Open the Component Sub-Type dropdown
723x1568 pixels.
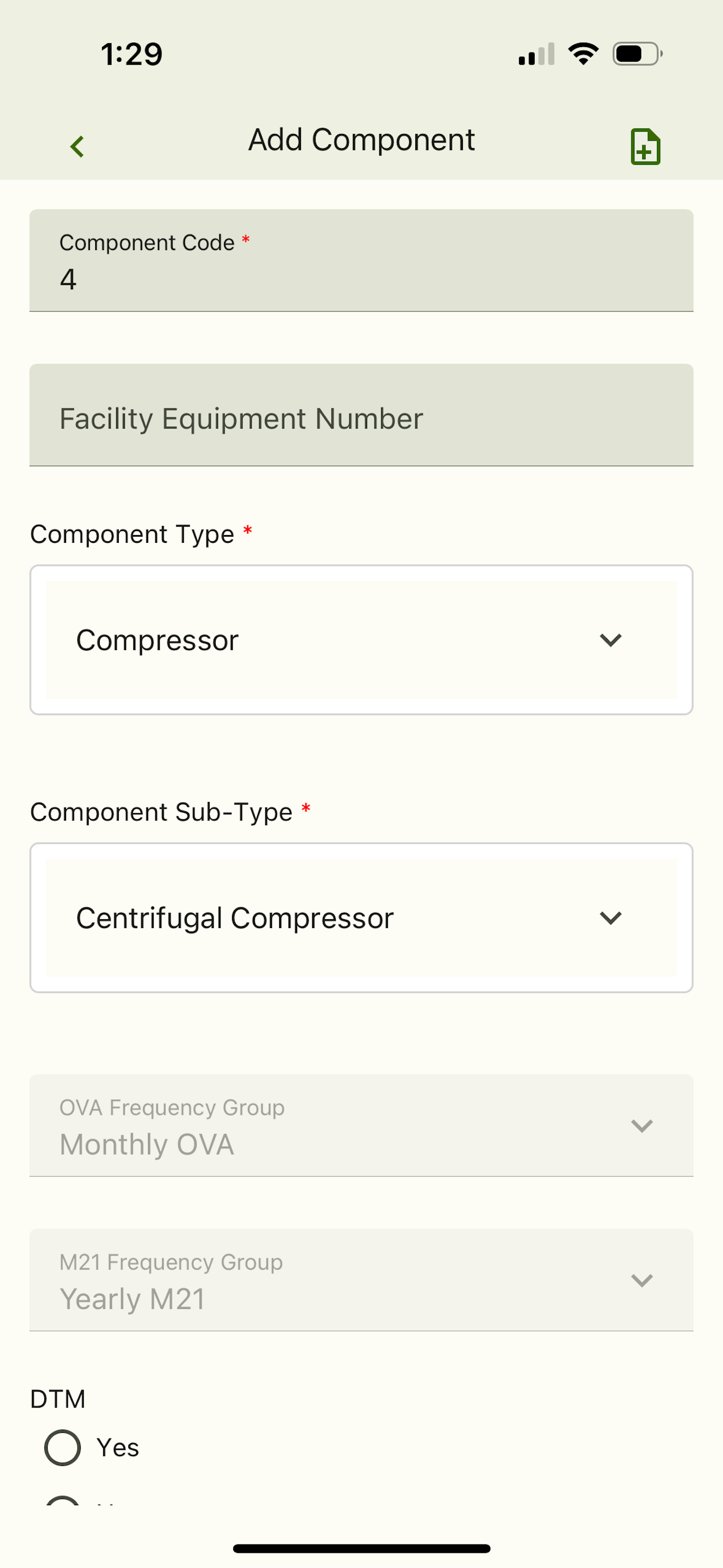tap(361, 917)
